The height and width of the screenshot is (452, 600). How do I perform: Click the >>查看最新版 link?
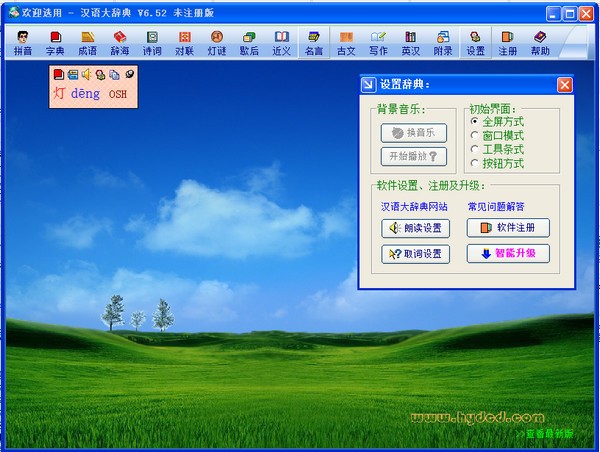pos(545,434)
